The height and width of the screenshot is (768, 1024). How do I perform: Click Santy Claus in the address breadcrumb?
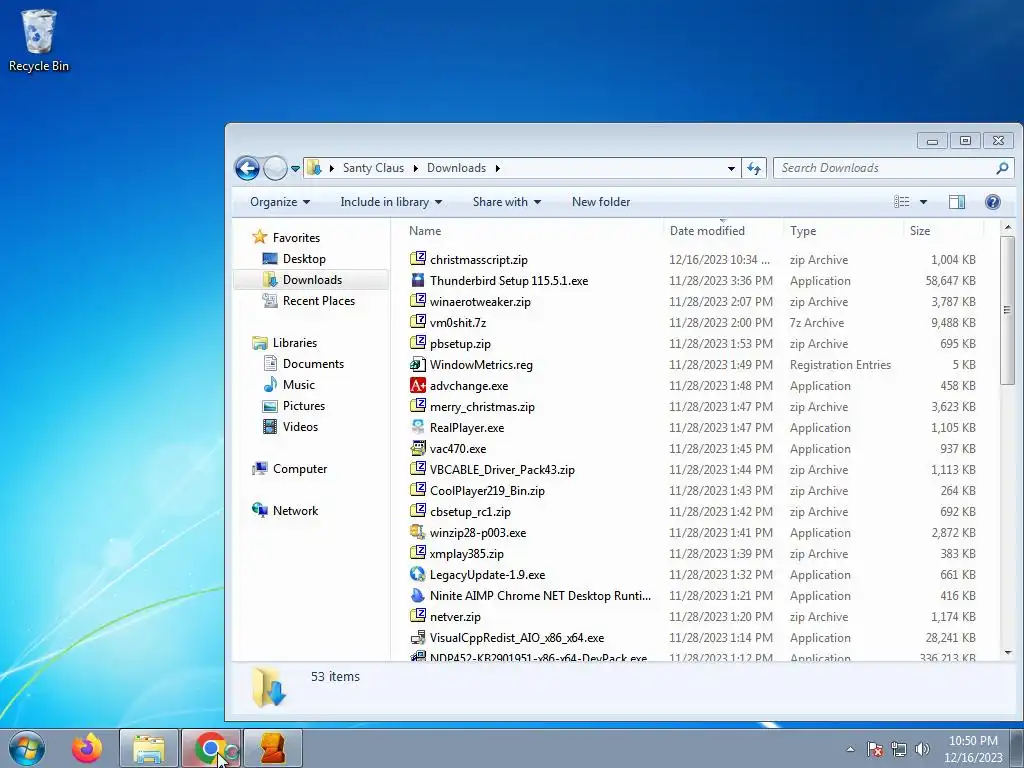click(x=374, y=168)
